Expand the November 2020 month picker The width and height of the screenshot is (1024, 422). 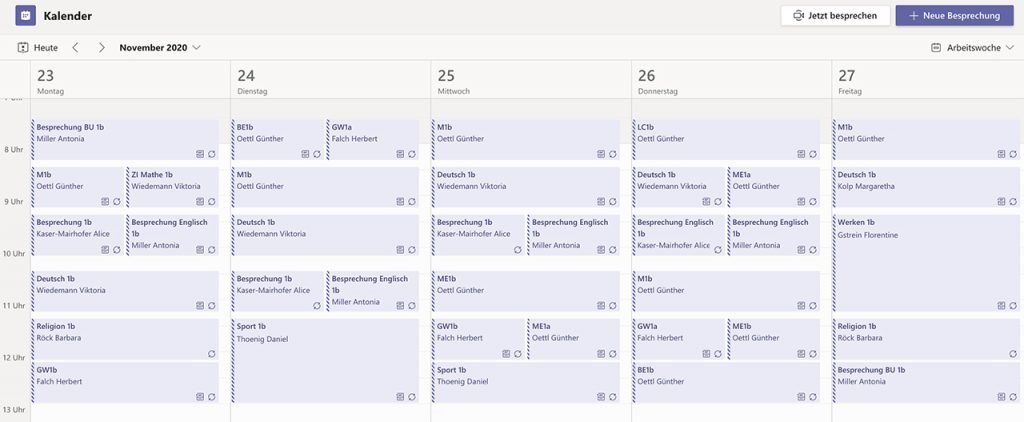160,48
